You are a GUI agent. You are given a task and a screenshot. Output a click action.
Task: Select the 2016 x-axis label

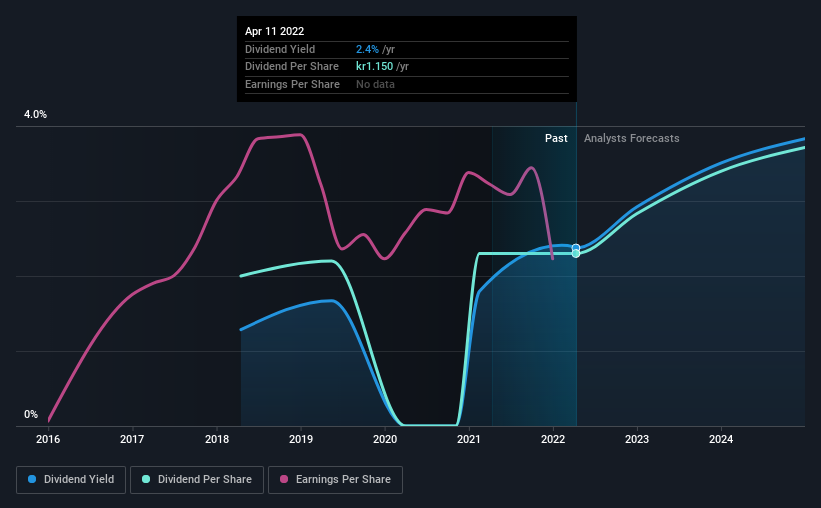coord(48,439)
